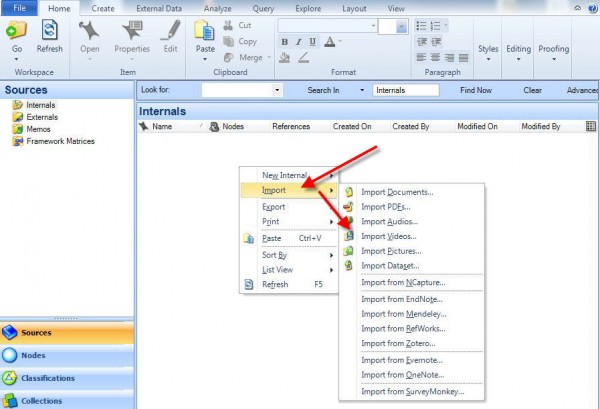The image size is (600, 409).
Task: Click the Advanced Find button
Action: coord(582,90)
